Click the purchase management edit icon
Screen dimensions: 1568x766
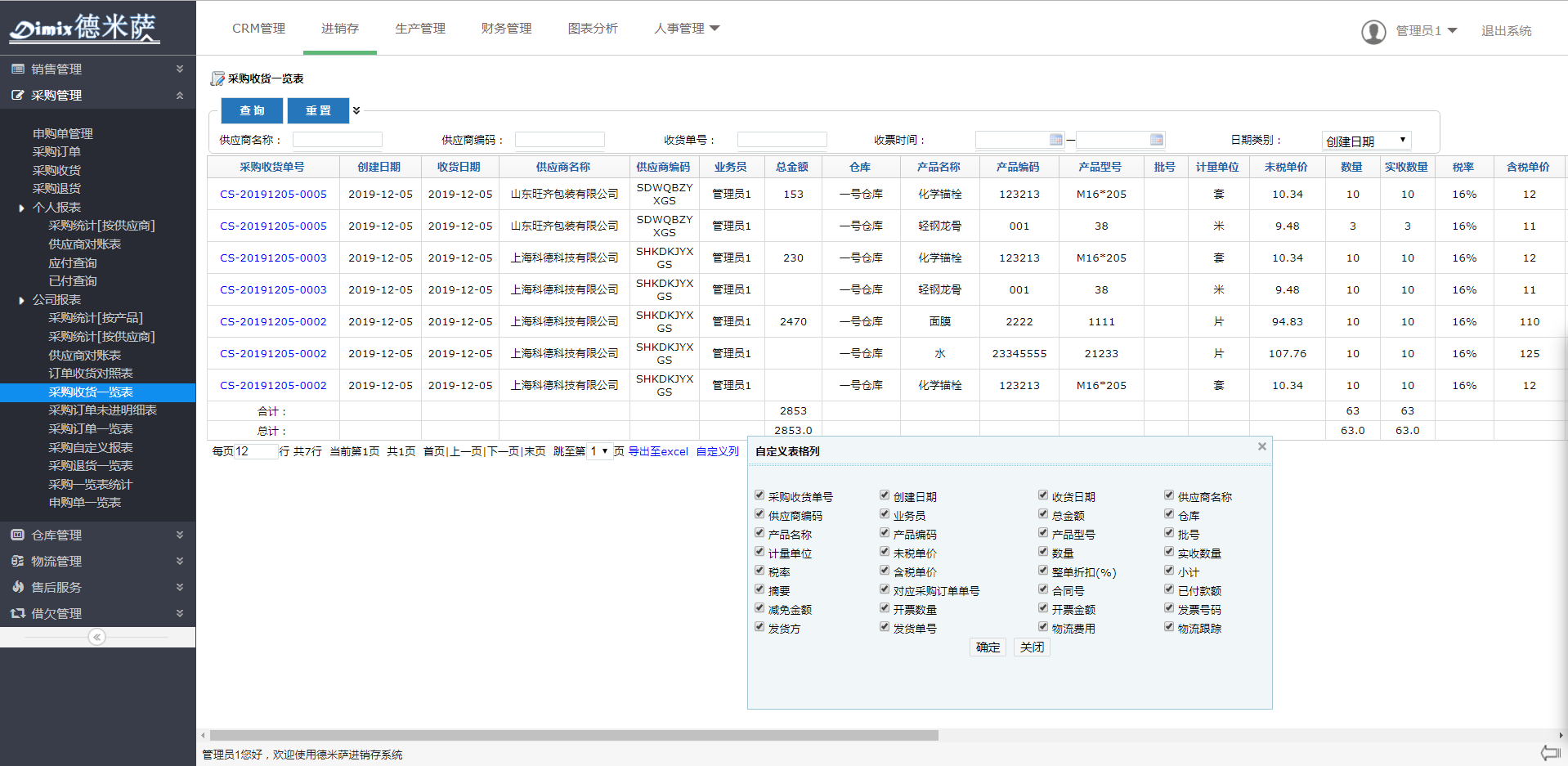tap(17, 96)
